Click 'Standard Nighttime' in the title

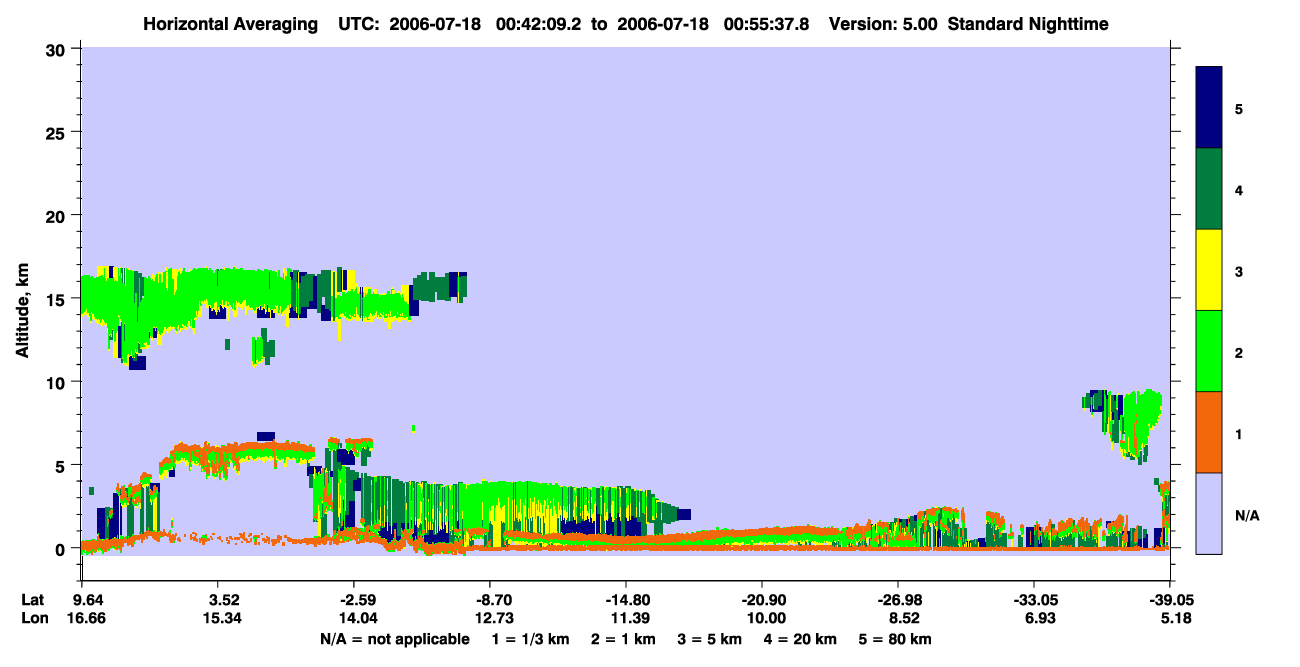[x=1028, y=24]
